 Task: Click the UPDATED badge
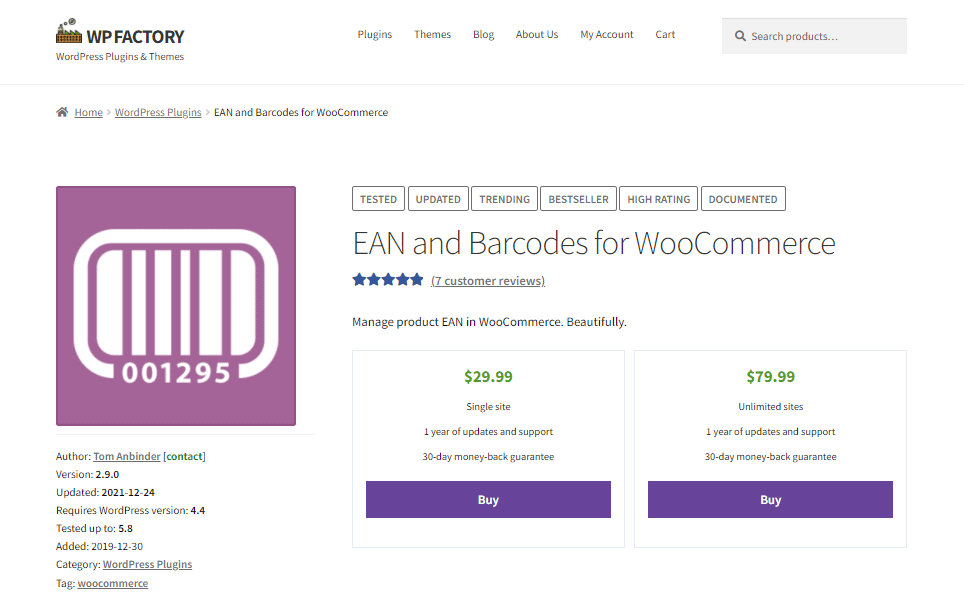438,199
